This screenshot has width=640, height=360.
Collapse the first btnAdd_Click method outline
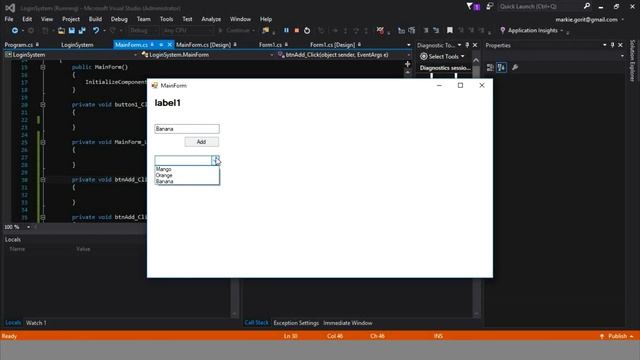click(43, 180)
